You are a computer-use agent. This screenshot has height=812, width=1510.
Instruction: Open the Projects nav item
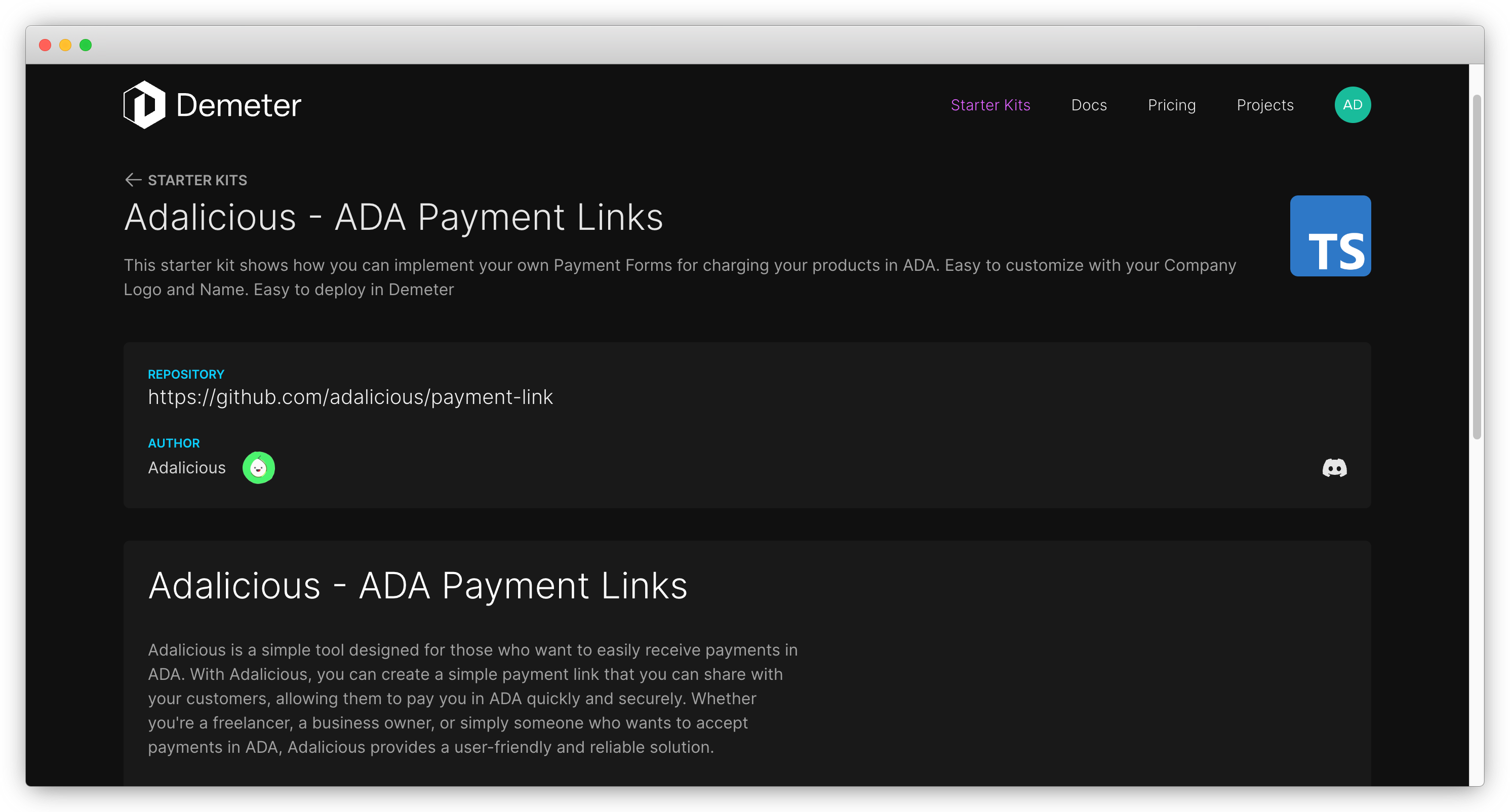(x=1264, y=105)
